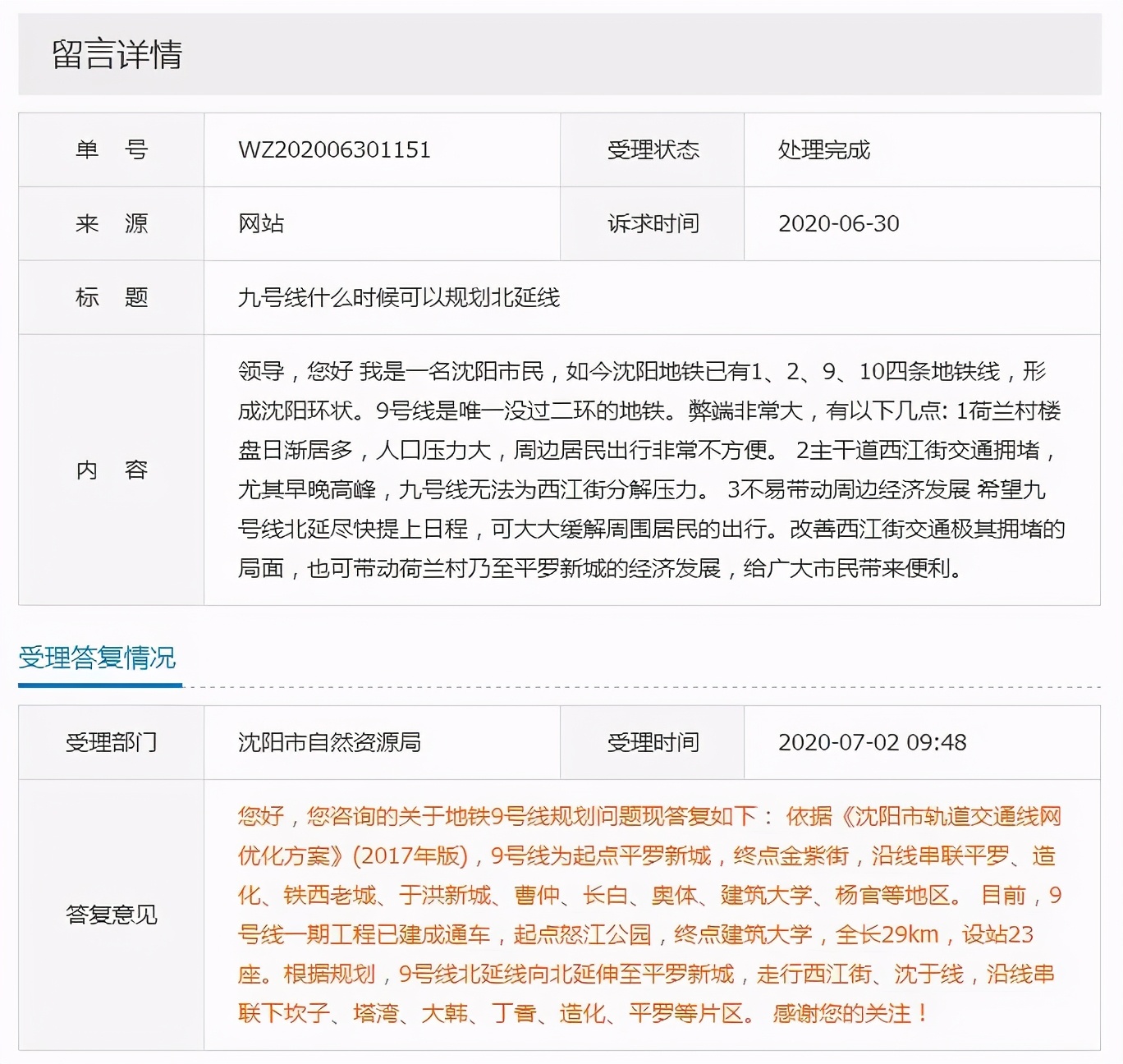Click the 标题 label cell
1123x1064 pixels.
pyautogui.click(x=110, y=297)
